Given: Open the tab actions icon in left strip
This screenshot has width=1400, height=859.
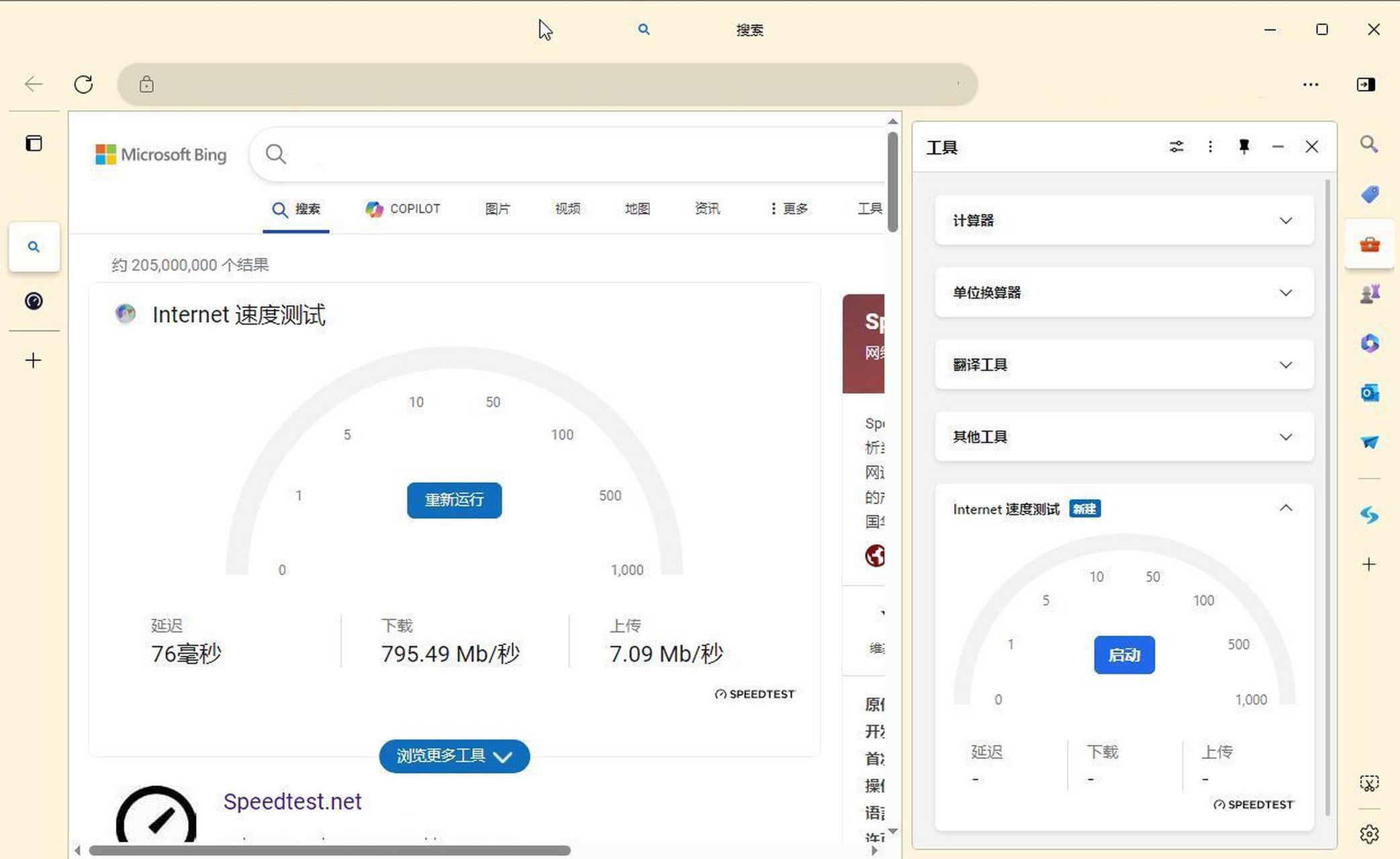Looking at the screenshot, I should 34,143.
